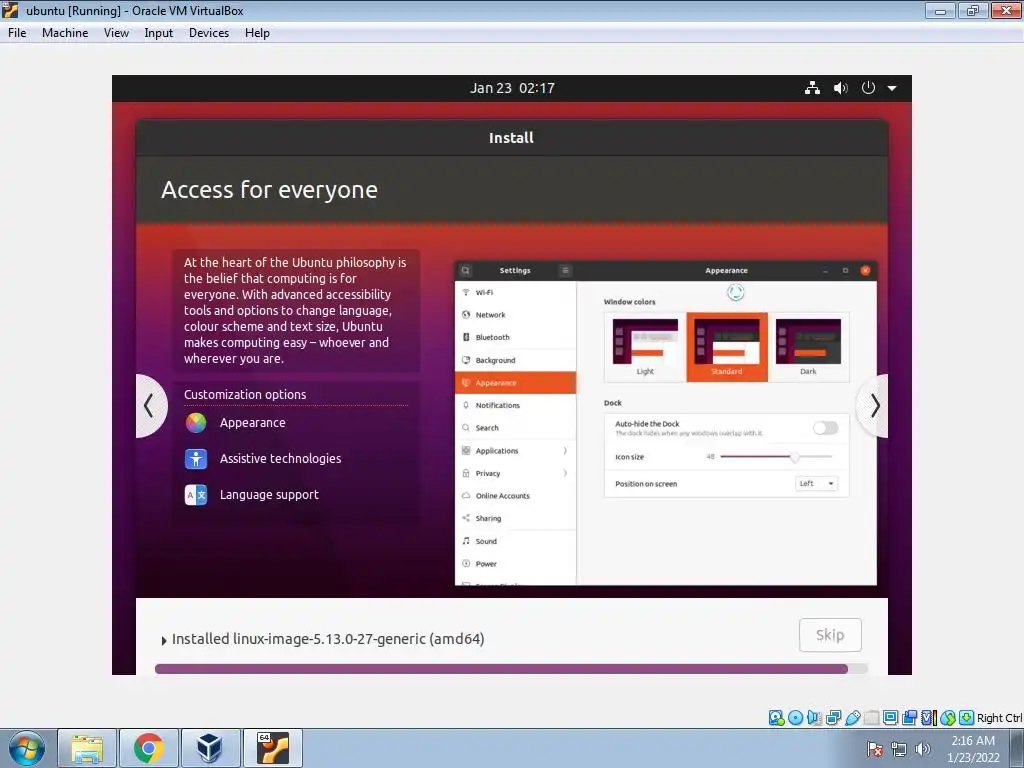Click the Ubuntu top bar volume icon
Viewport: 1024px width, 768px height.
click(x=840, y=88)
